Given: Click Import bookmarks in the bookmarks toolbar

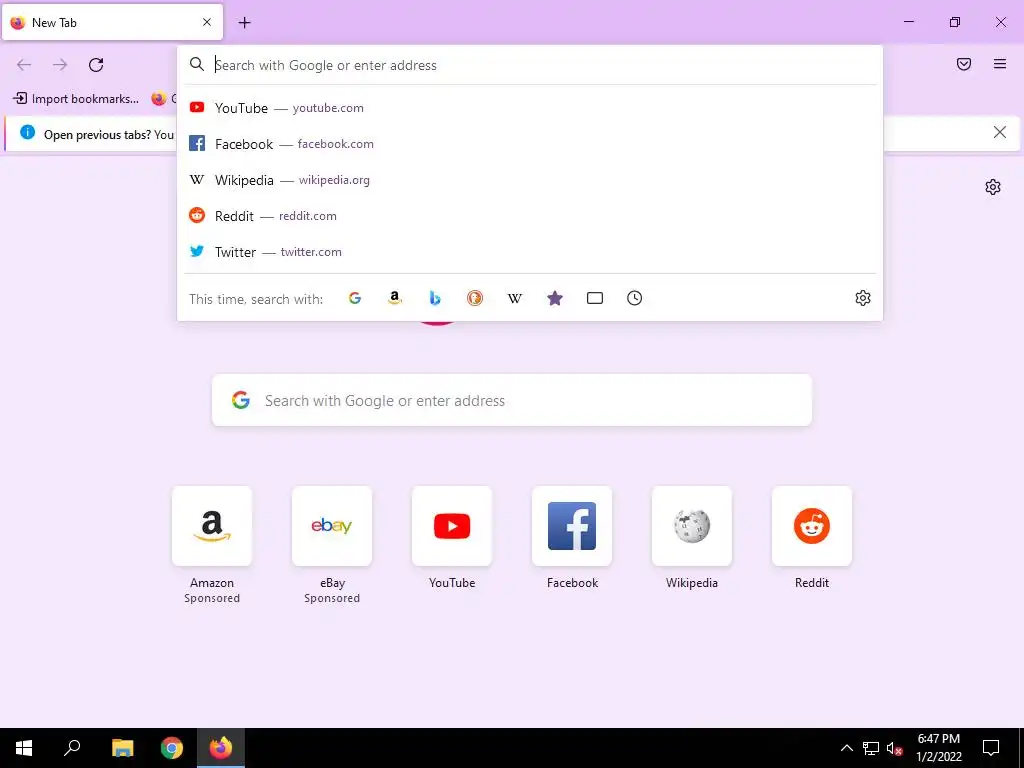Looking at the screenshot, I should (76, 99).
